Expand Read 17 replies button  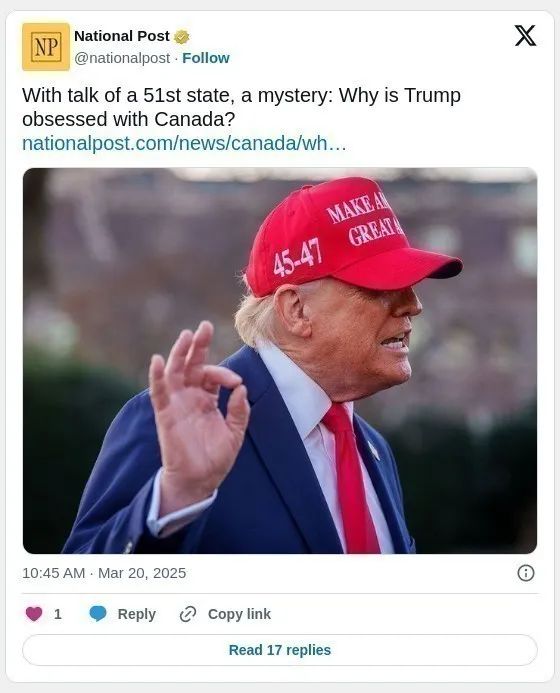click(x=280, y=650)
